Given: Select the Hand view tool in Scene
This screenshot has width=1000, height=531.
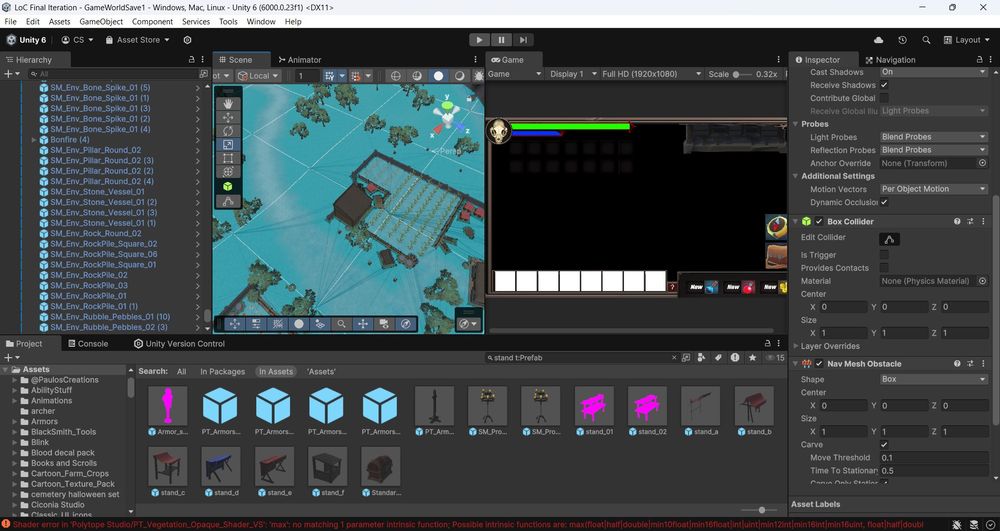Looking at the screenshot, I should coord(228,103).
